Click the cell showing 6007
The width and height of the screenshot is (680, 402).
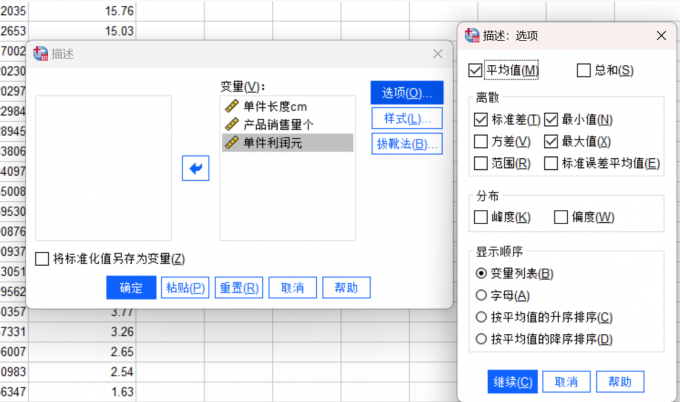(x=14, y=352)
